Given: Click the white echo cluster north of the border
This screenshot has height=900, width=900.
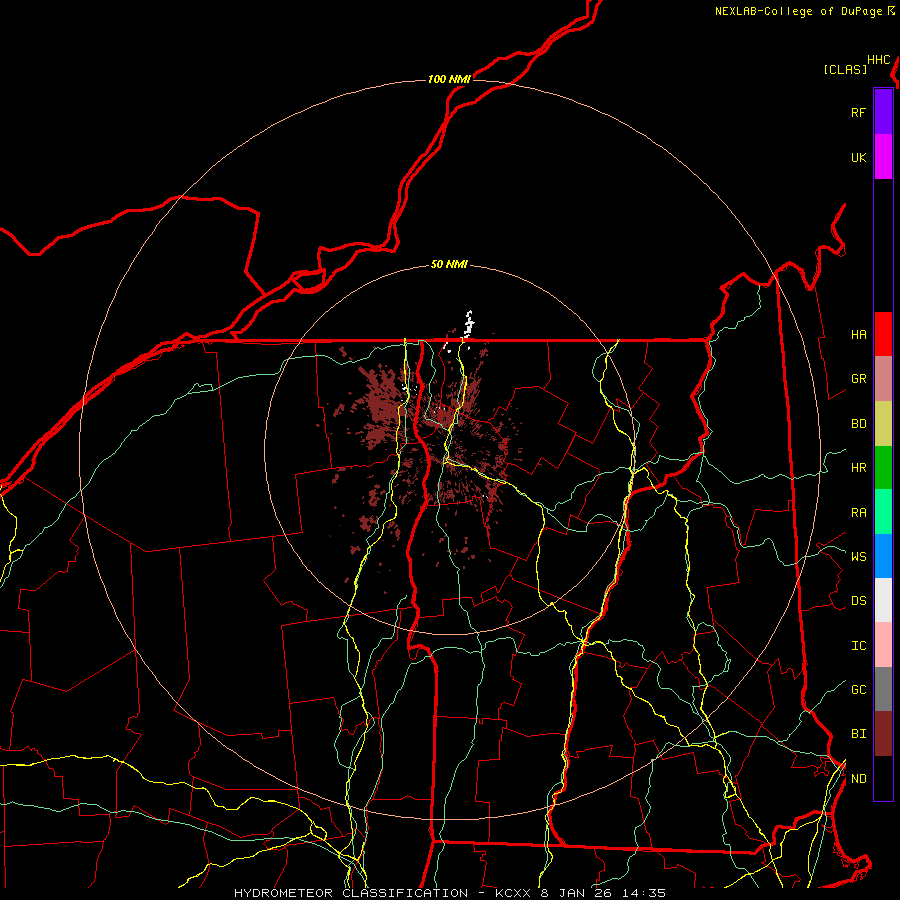Looking at the screenshot, I should pos(469,324).
